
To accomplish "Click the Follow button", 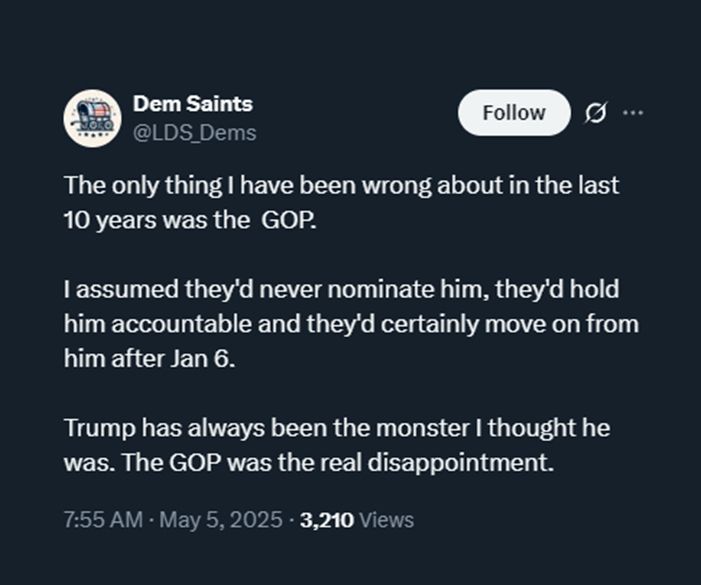I will click(514, 112).
